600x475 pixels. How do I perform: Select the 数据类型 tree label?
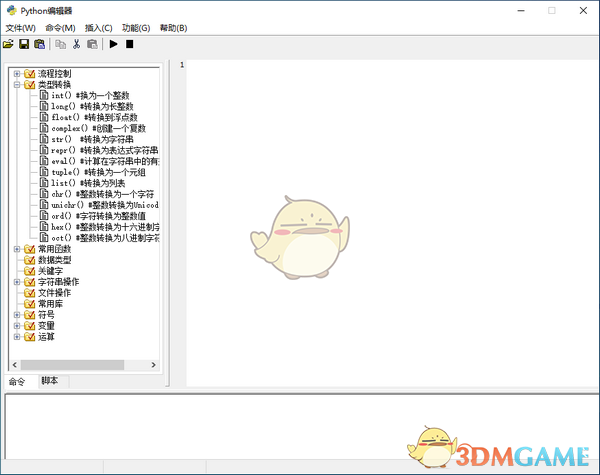[x=55, y=260]
